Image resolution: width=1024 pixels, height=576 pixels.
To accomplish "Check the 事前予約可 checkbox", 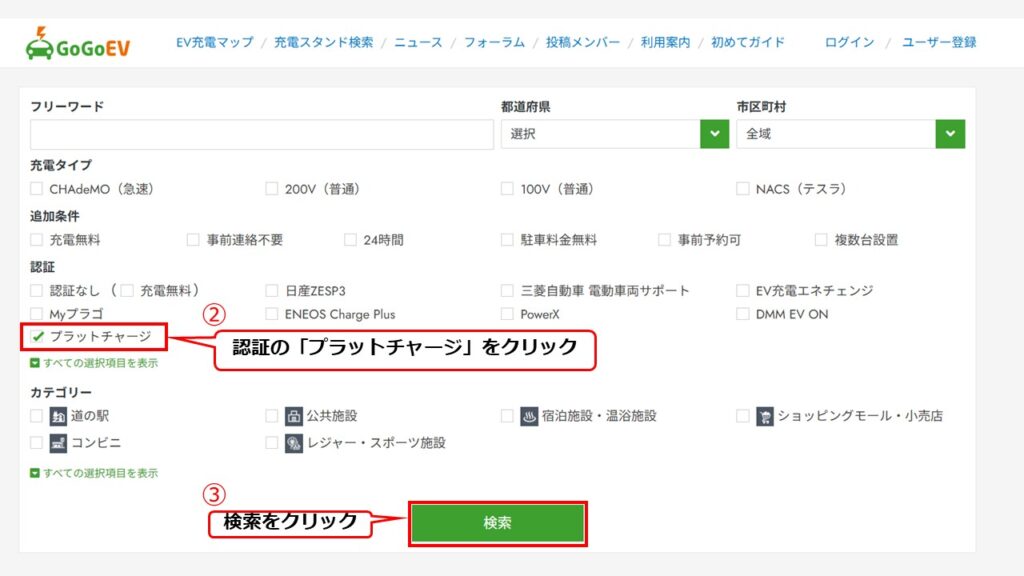I will click(x=664, y=240).
